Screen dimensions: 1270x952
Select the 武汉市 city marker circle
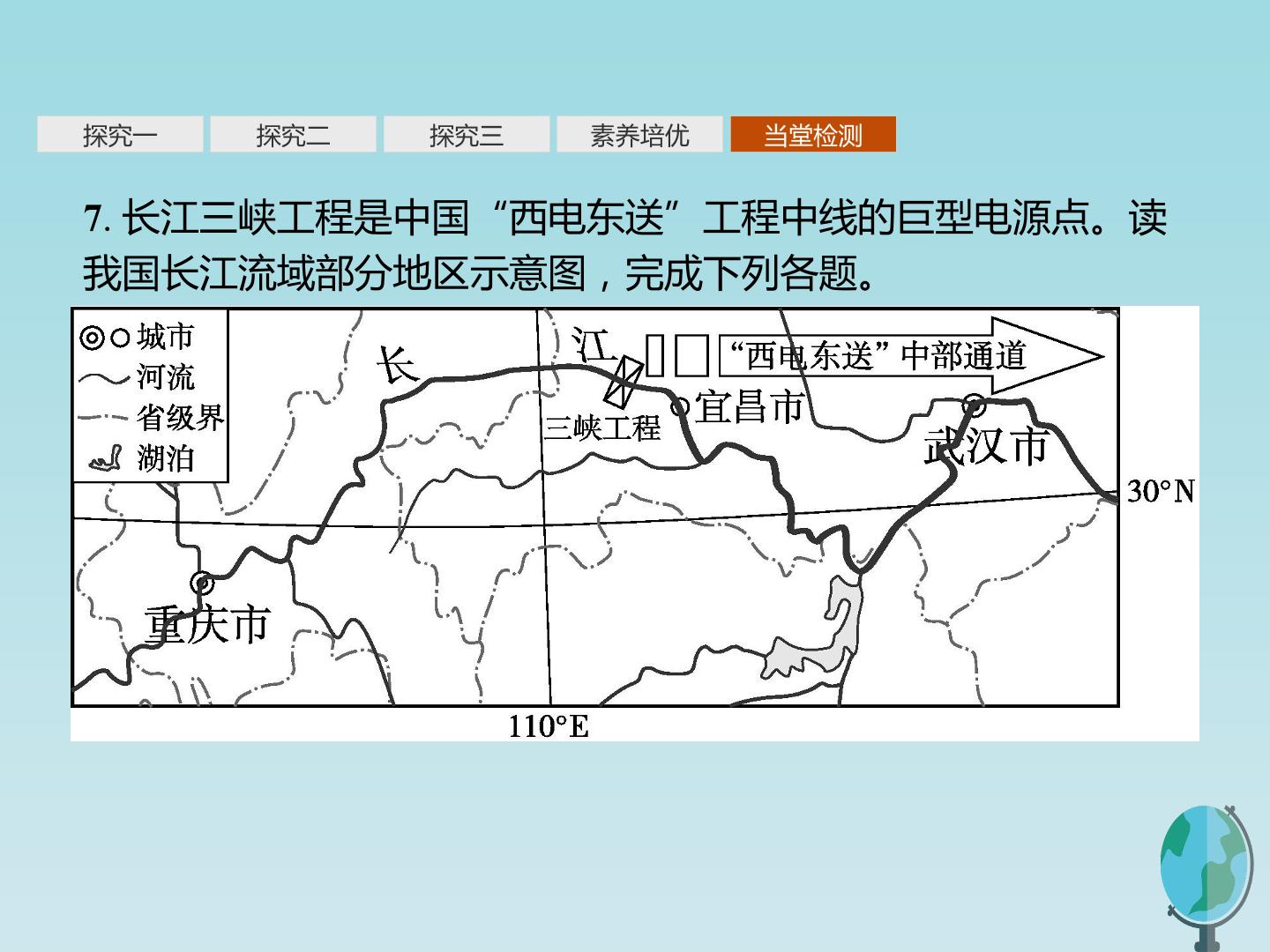(x=974, y=405)
